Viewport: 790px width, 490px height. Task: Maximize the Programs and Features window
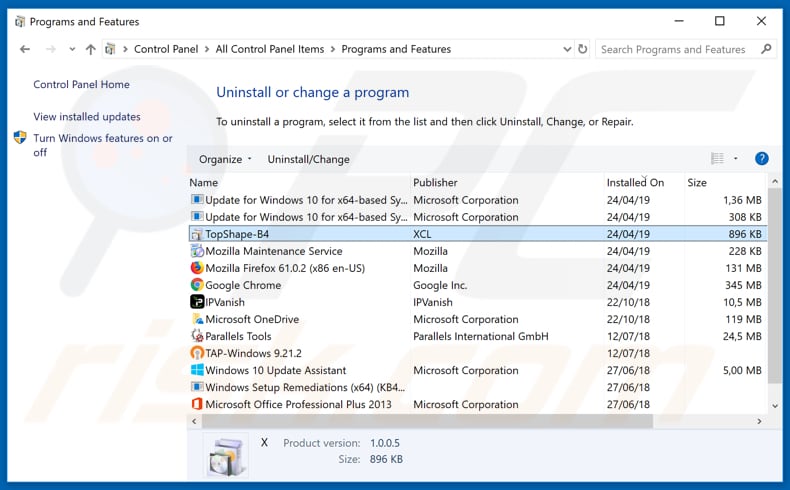pyautogui.click(x=719, y=21)
